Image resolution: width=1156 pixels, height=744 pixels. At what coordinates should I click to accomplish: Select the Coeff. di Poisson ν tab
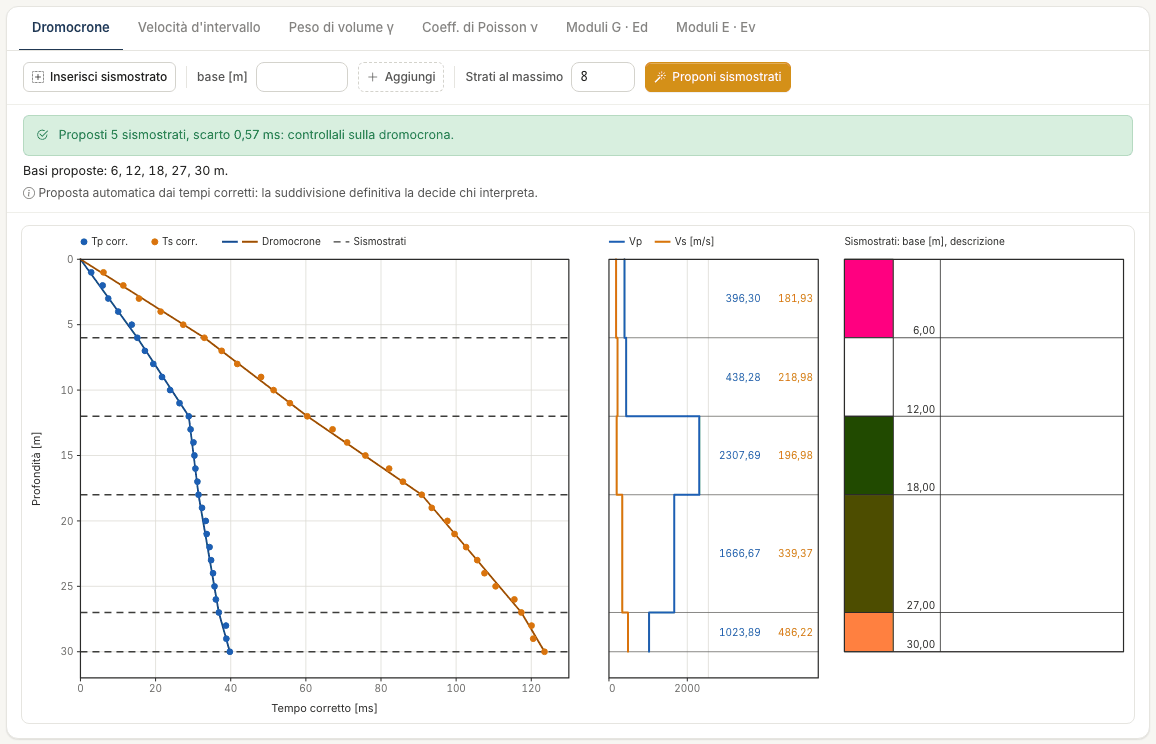pyautogui.click(x=480, y=27)
